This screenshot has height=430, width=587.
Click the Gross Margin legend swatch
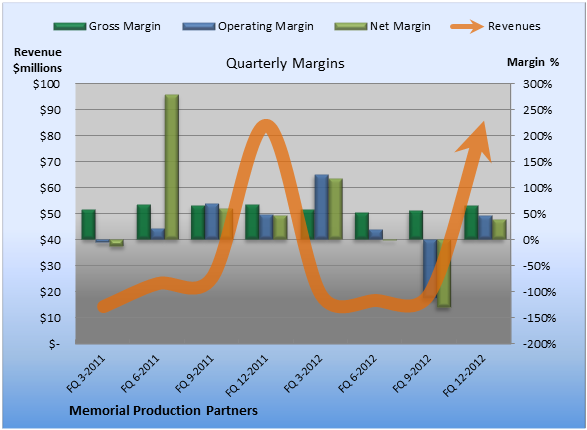(70, 26)
